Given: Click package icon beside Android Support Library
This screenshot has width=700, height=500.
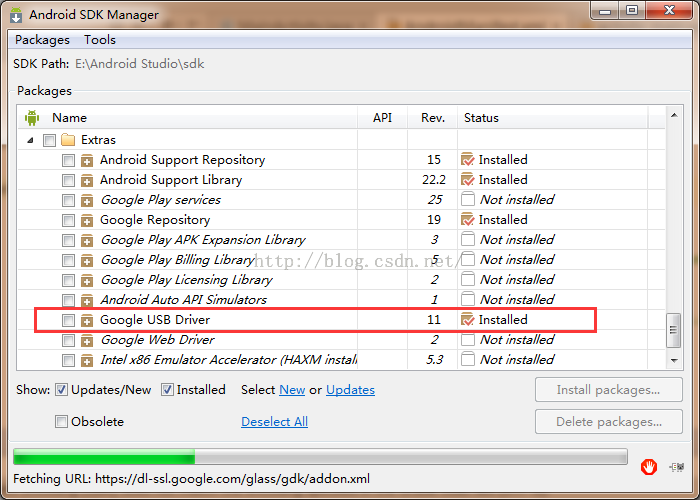Looking at the screenshot, I should [x=87, y=180].
